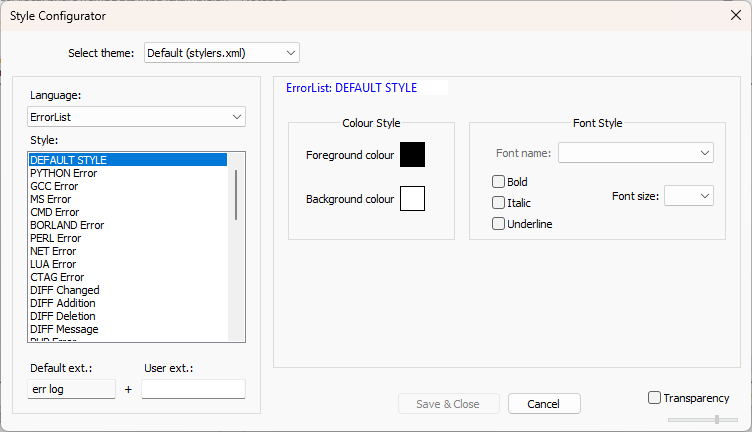The height and width of the screenshot is (432, 752).
Task: Open the Language dropdown showing ErrorList
Action: (x=136, y=117)
